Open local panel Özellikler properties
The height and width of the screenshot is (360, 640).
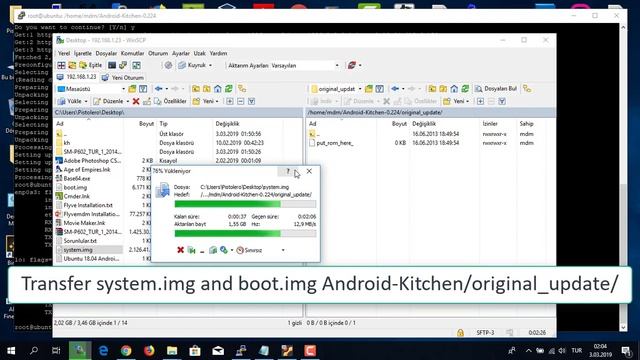[x=171, y=101]
